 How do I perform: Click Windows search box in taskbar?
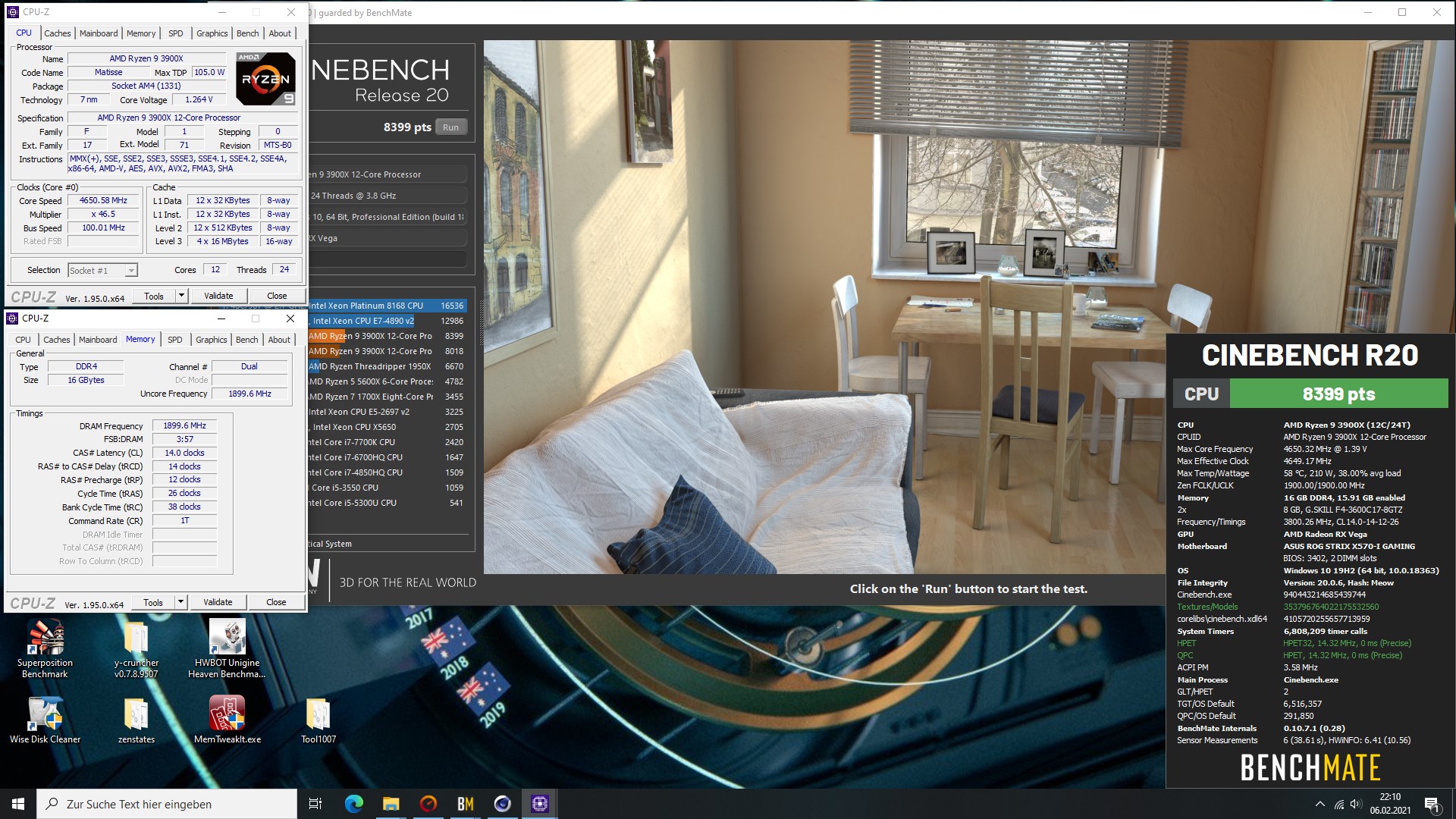click(x=167, y=804)
